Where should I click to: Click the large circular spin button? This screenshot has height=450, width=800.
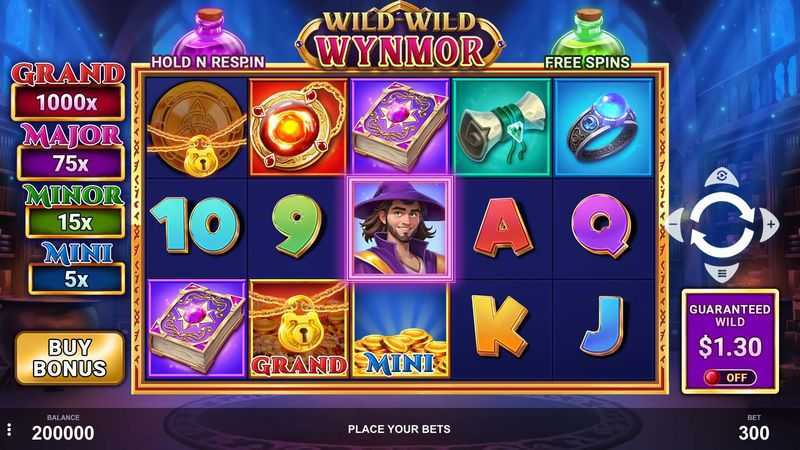(722, 224)
